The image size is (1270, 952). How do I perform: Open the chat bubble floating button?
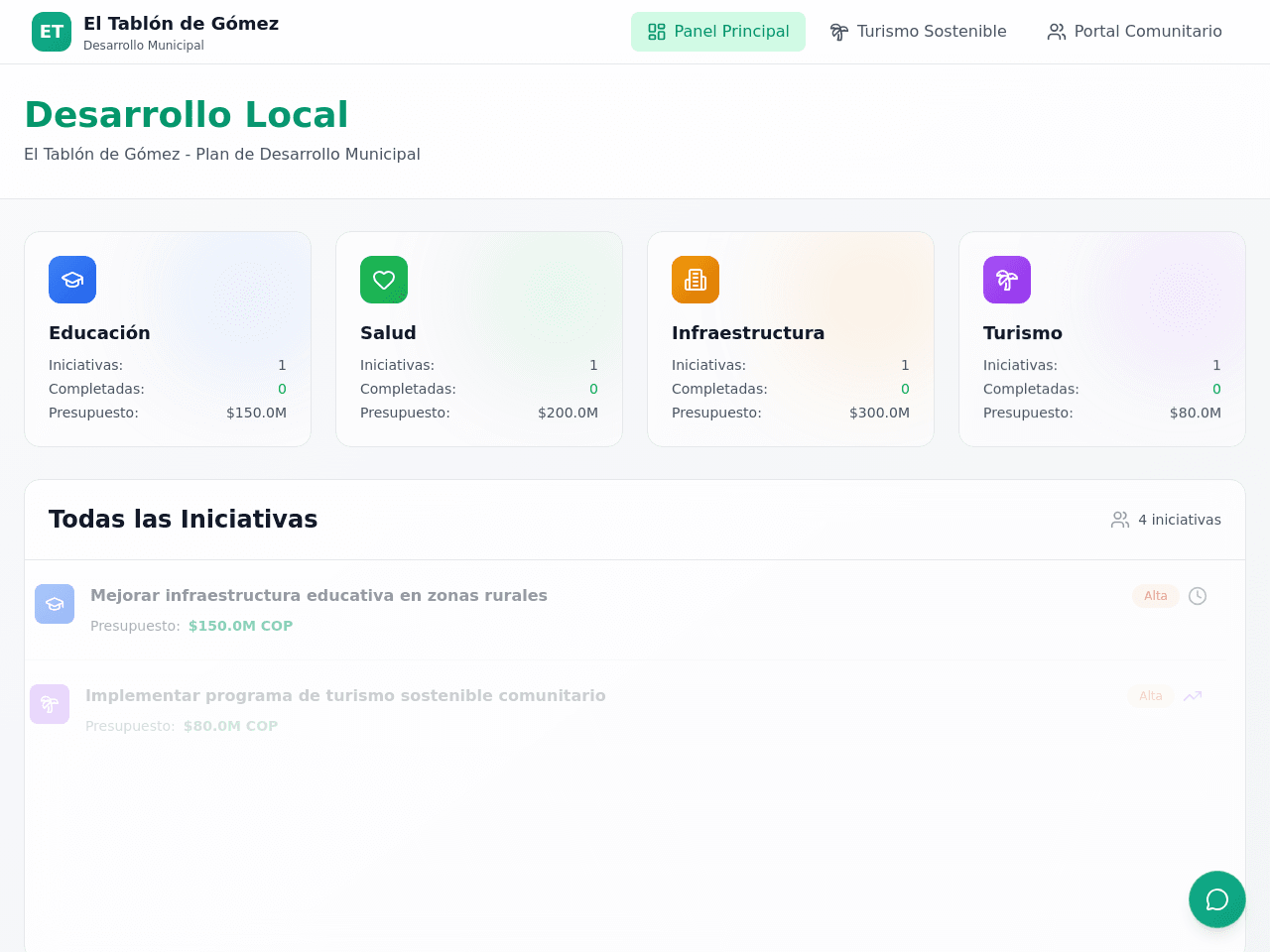(x=1217, y=899)
